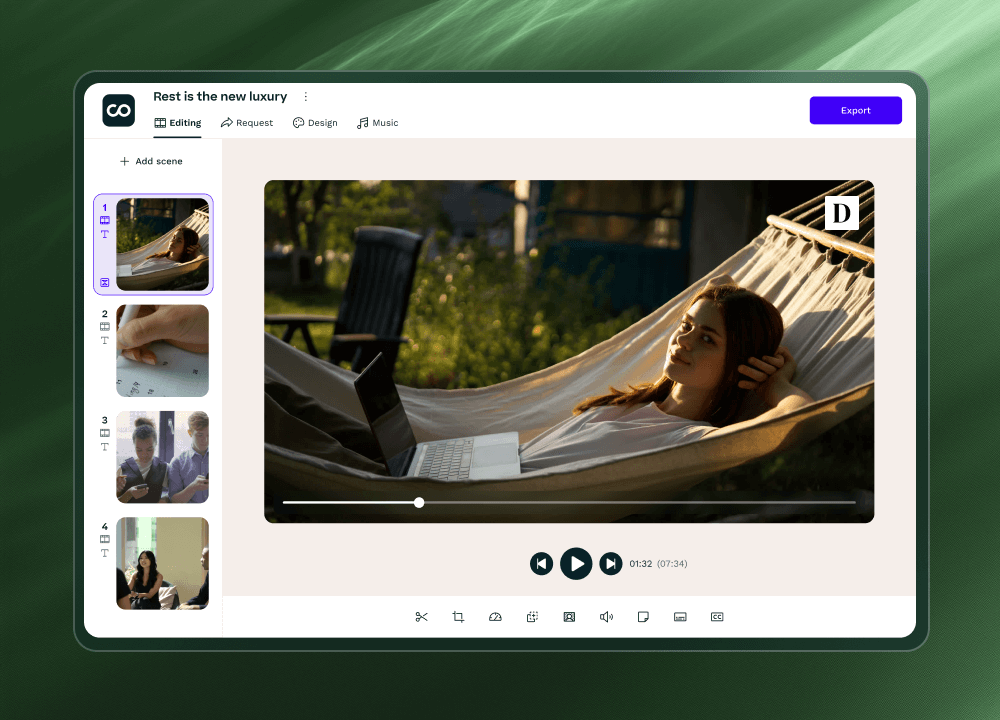Screen dimensions: 1000x720
Task: Click the CO app logo
Action: pos(119,110)
